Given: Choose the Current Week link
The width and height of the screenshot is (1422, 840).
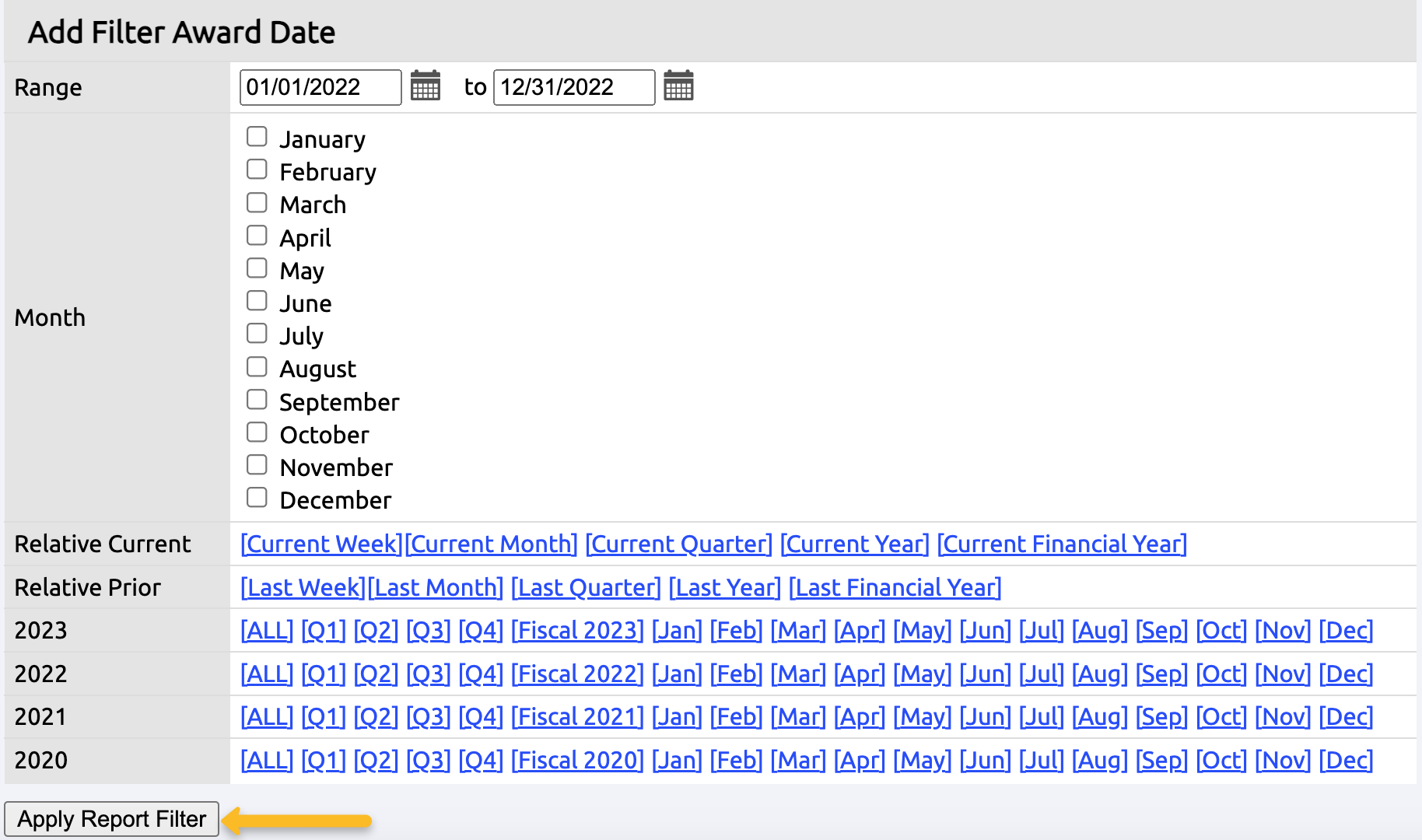Looking at the screenshot, I should [x=321, y=544].
